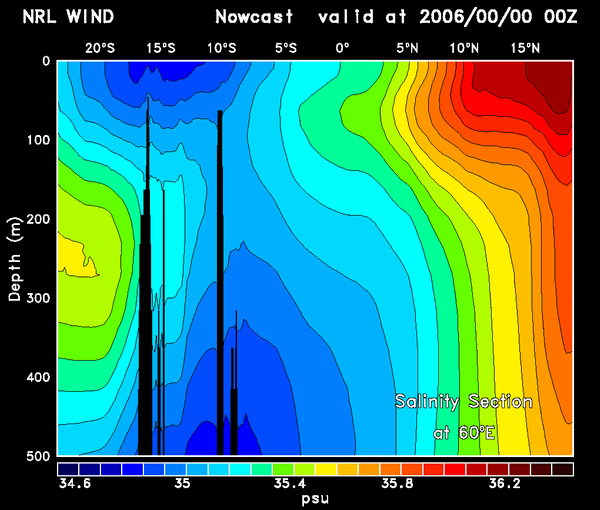600x510 pixels.
Task: Click the dark maroon high-salinity region at top right
Action: (553, 84)
